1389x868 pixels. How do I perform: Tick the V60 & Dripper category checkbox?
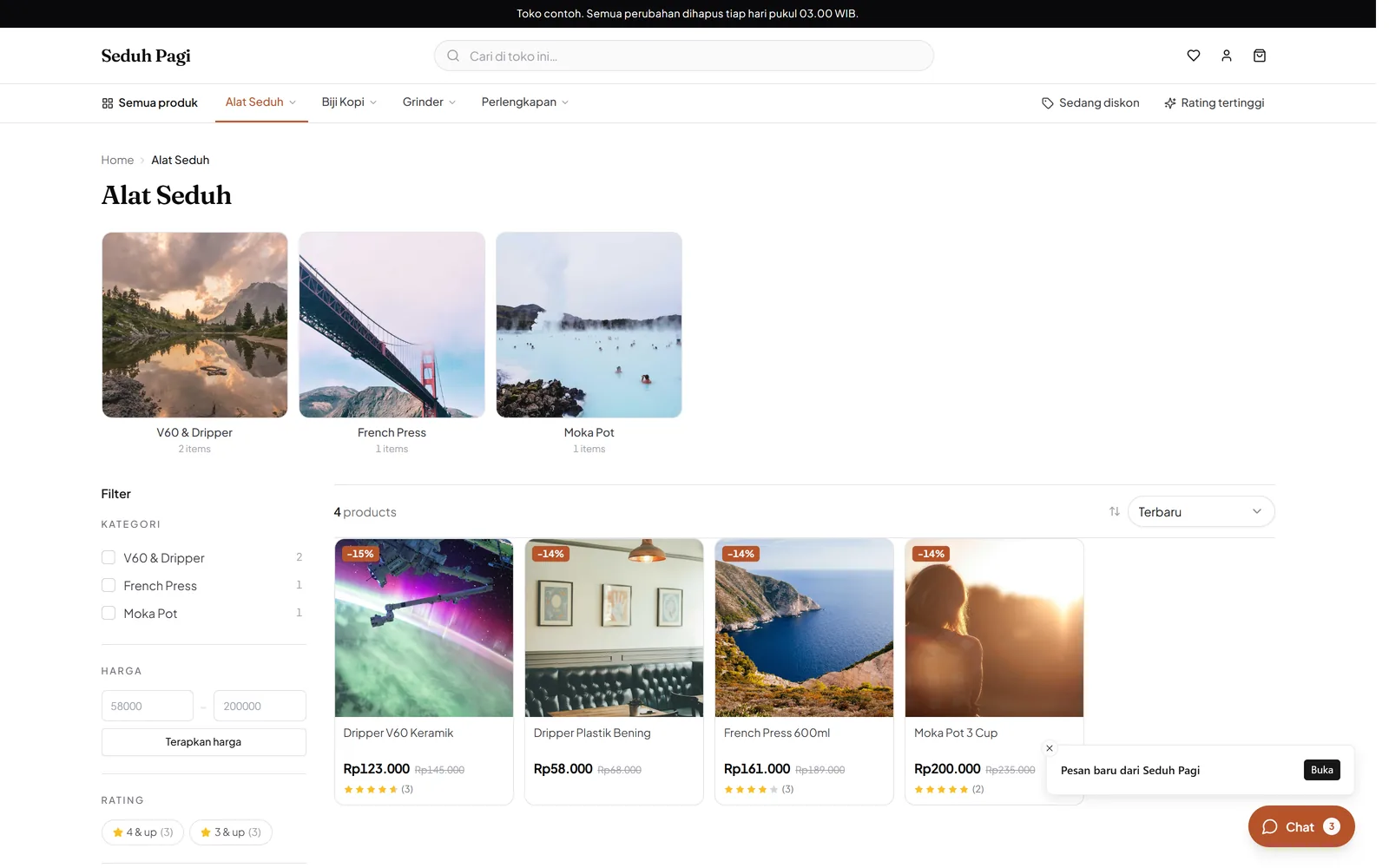tap(109, 557)
